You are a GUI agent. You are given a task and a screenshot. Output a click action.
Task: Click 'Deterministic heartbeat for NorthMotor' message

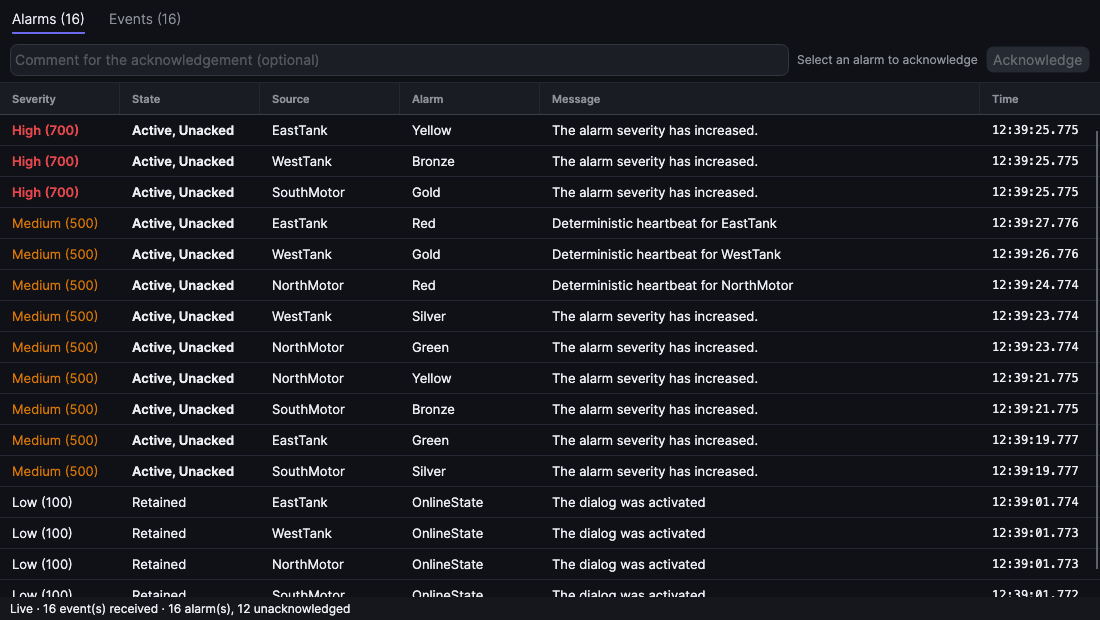(672, 285)
